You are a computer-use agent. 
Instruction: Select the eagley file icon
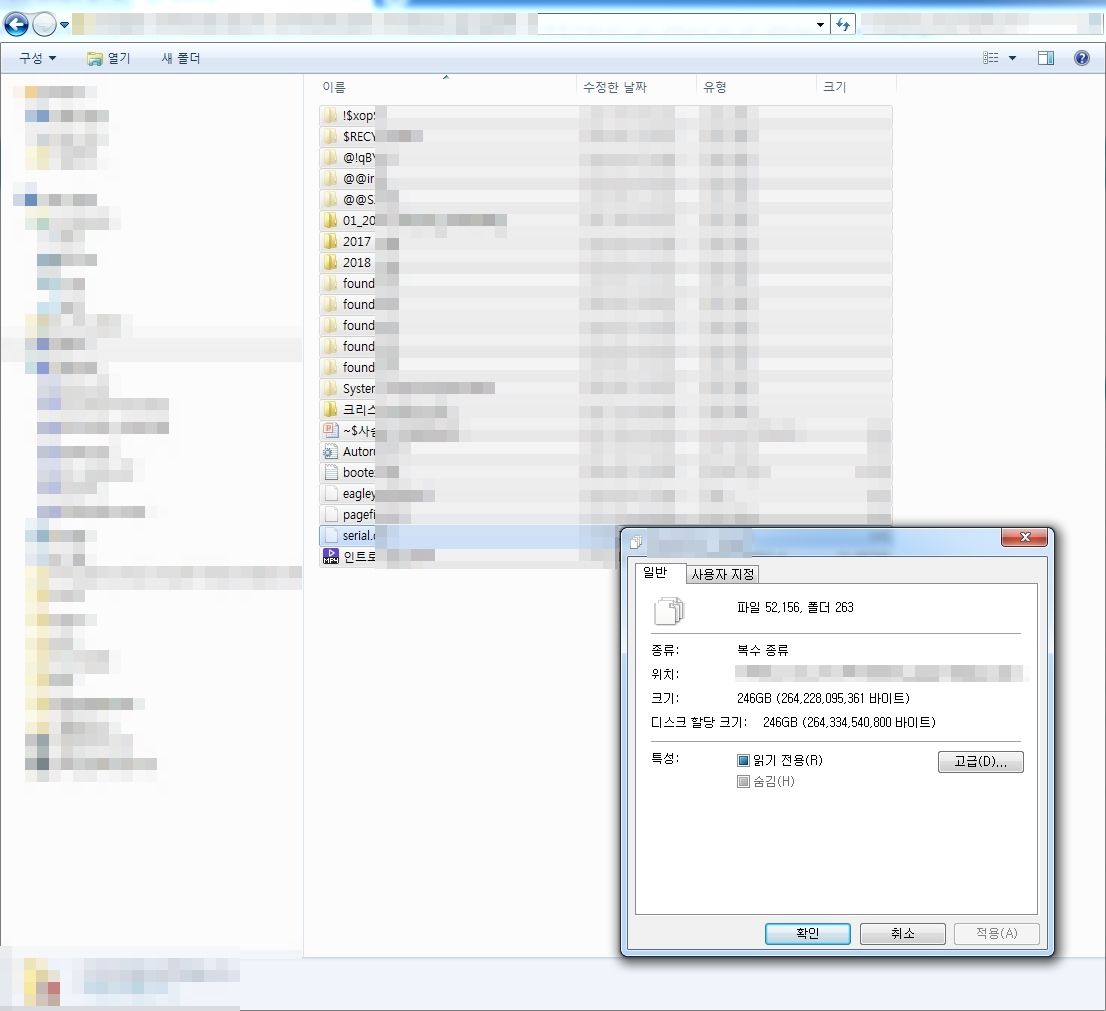click(330, 493)
